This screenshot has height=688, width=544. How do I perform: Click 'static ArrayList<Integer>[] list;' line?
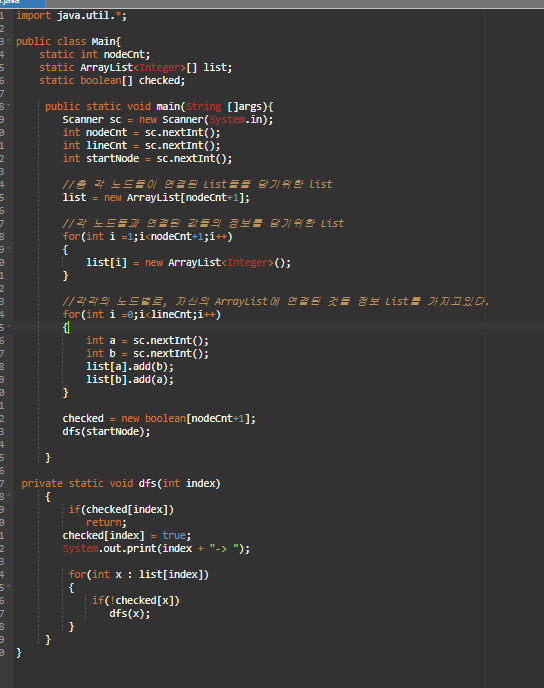(x=136, y=68)
